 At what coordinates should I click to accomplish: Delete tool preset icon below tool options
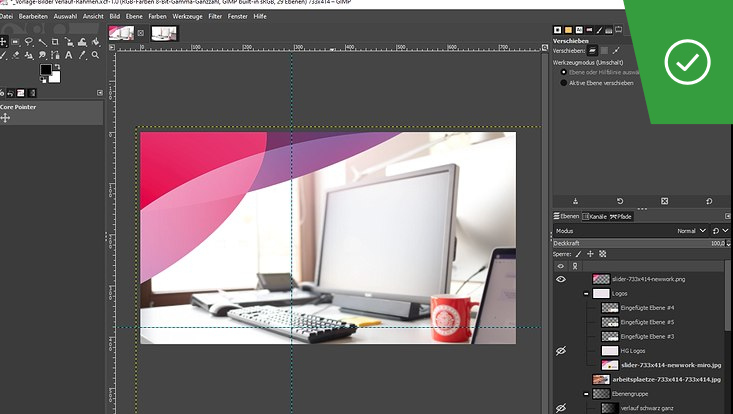pos(664,201)
